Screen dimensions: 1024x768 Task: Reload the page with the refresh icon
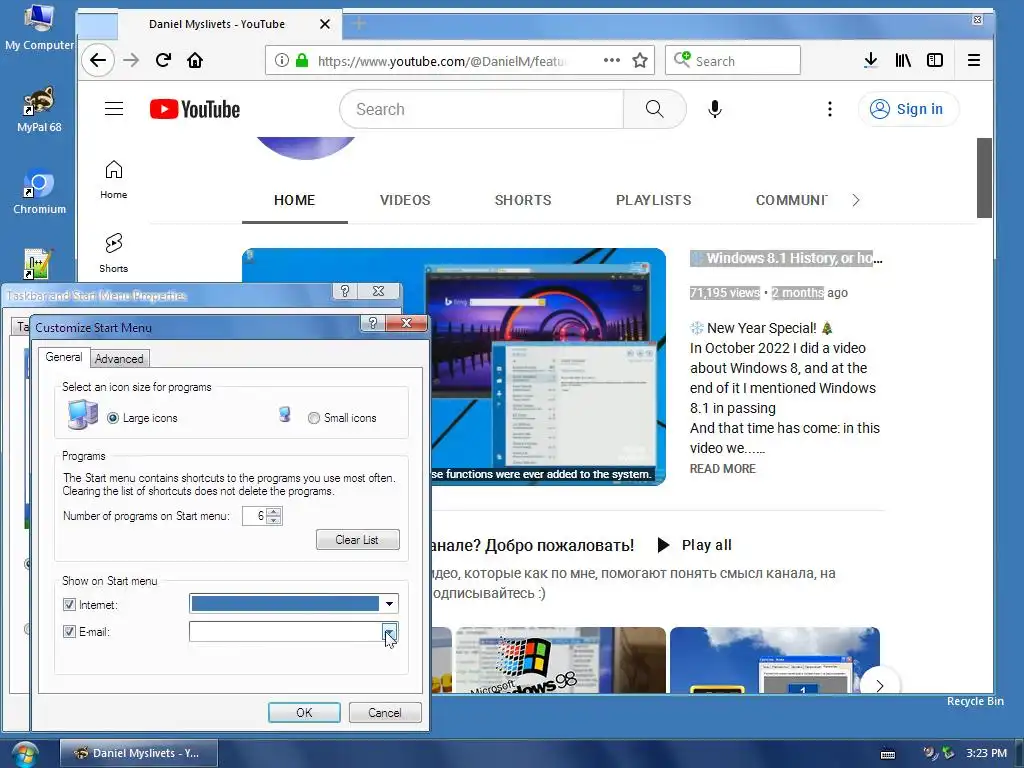click(163, 60)
